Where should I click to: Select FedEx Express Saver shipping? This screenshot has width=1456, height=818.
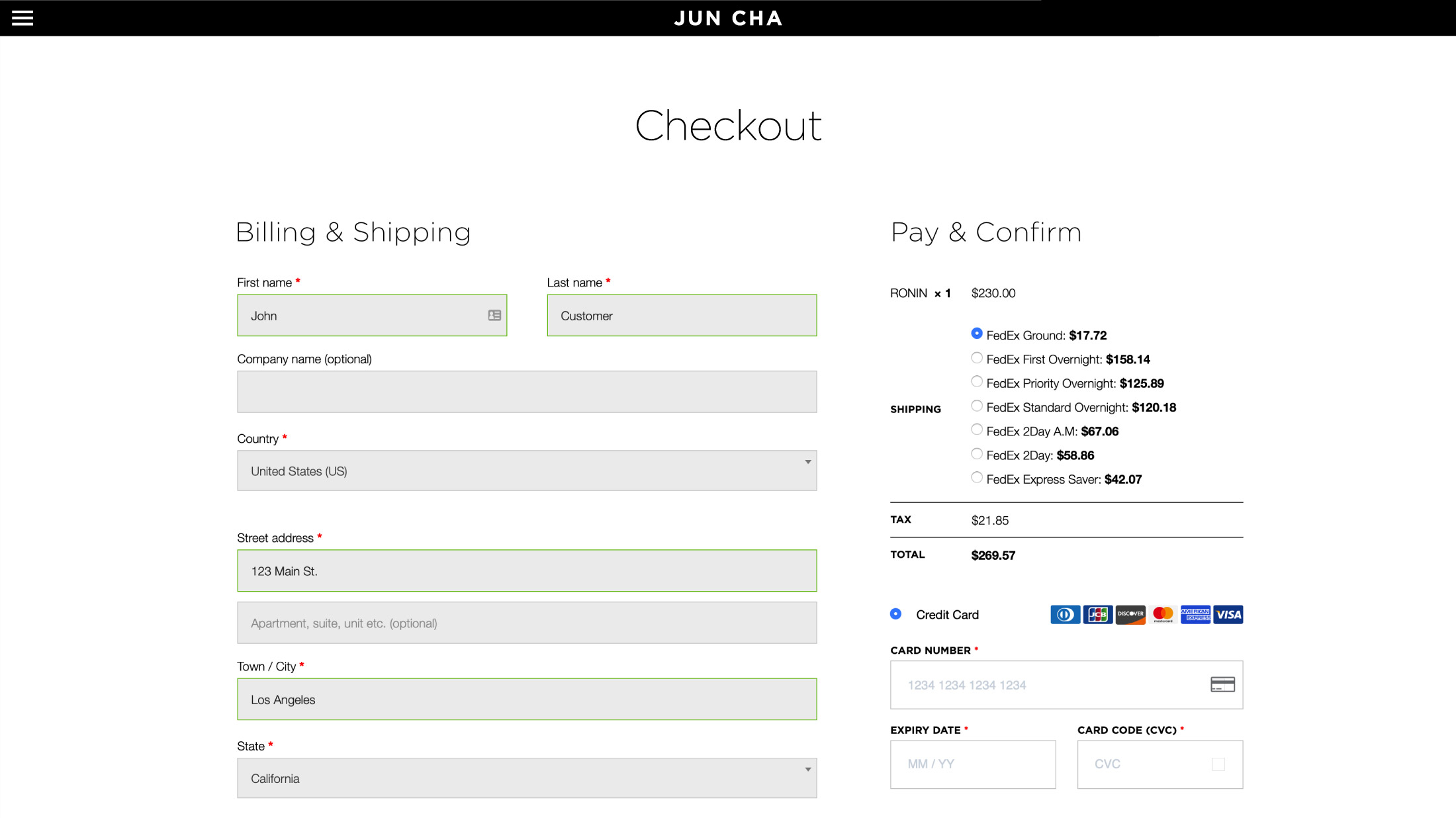pos(977,478)
